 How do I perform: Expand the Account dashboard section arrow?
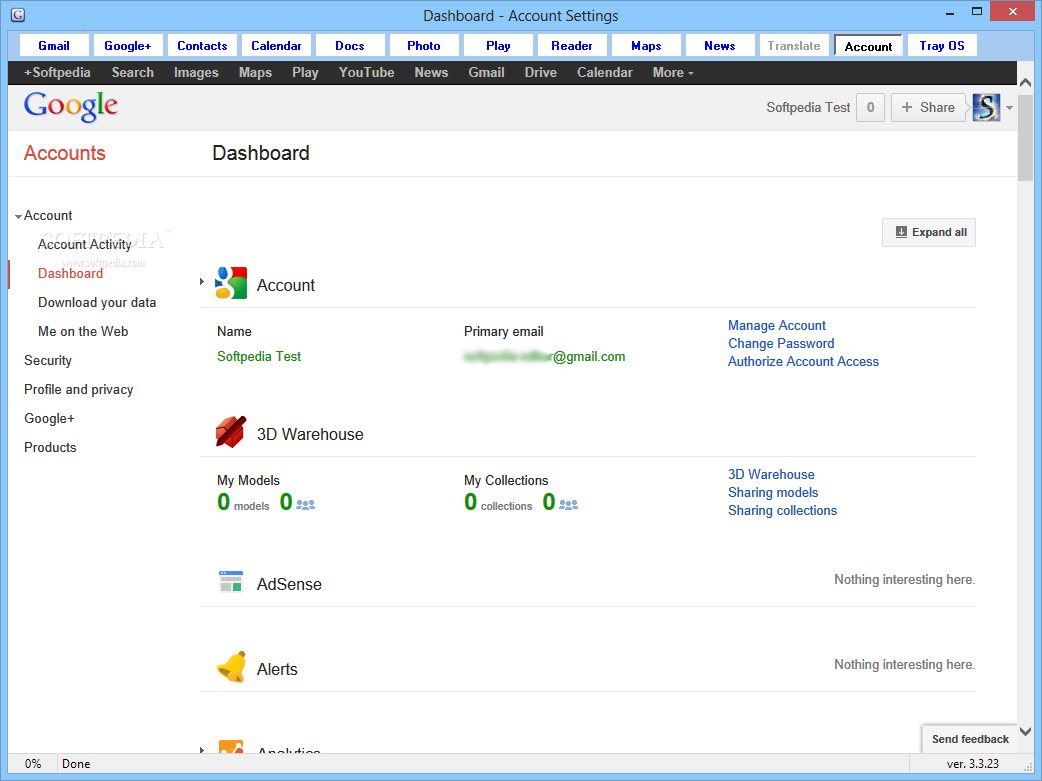click(x=202, y=282)
